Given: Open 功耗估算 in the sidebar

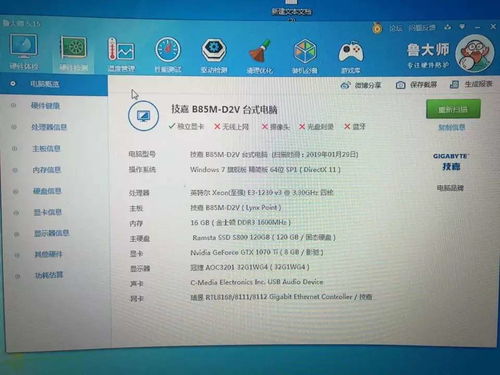Looking at the screenshot, I should pos(49,275).
